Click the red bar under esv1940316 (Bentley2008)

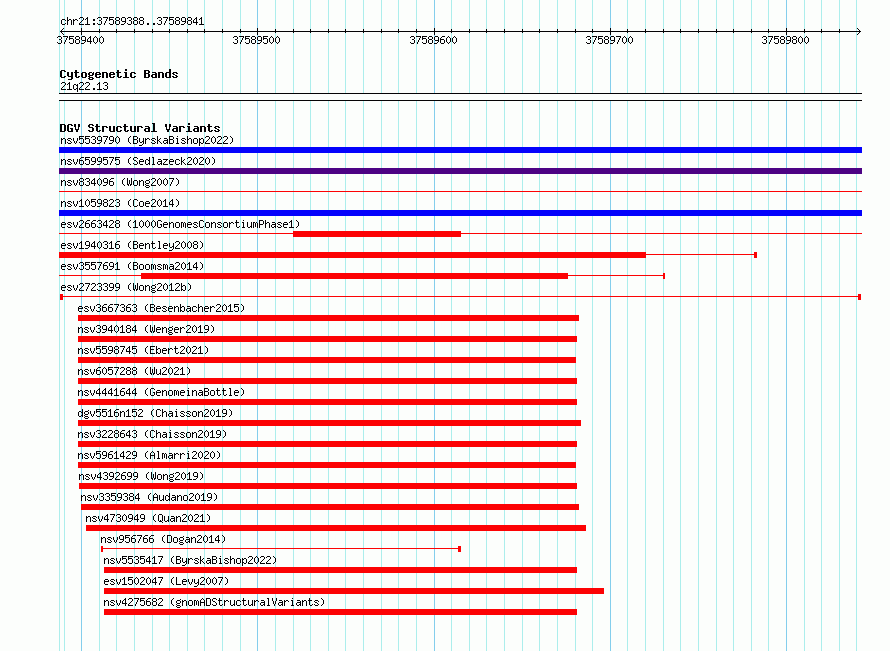click(352, 255)
